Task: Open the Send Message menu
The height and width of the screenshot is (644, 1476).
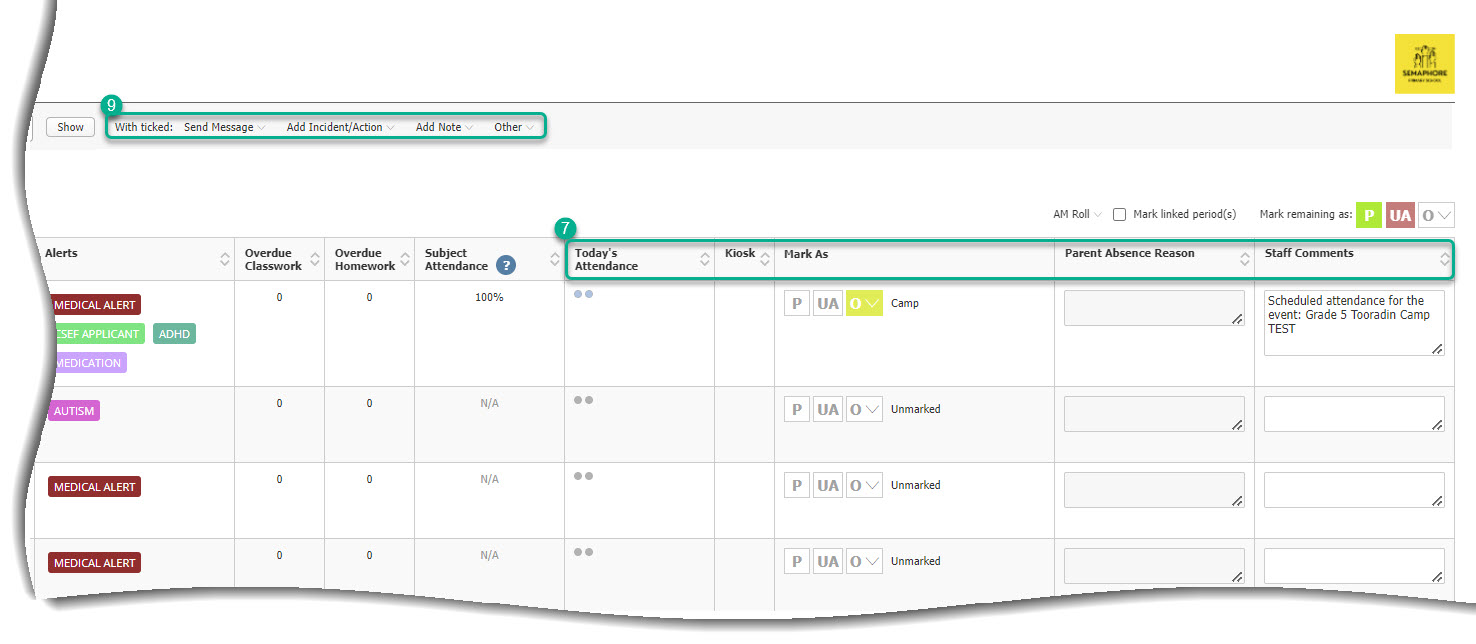Action: point(219,127)
